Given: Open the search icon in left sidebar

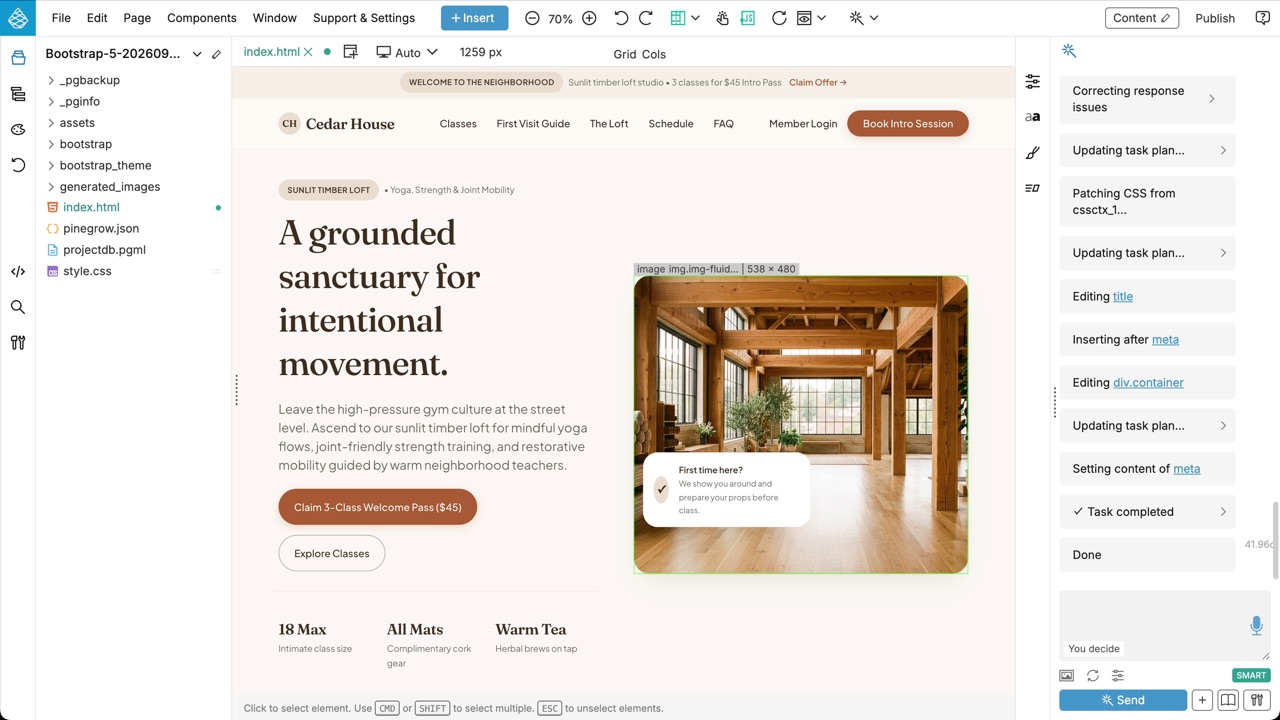Looking at the screenshot, I should click(x=18, y=307).
